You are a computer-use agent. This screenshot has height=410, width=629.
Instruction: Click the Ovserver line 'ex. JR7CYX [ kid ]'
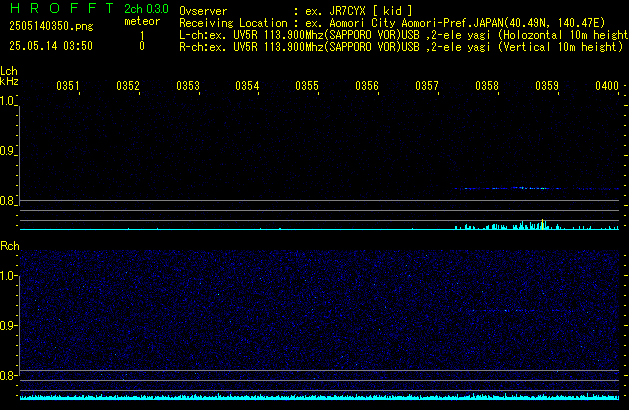point(359,11)
